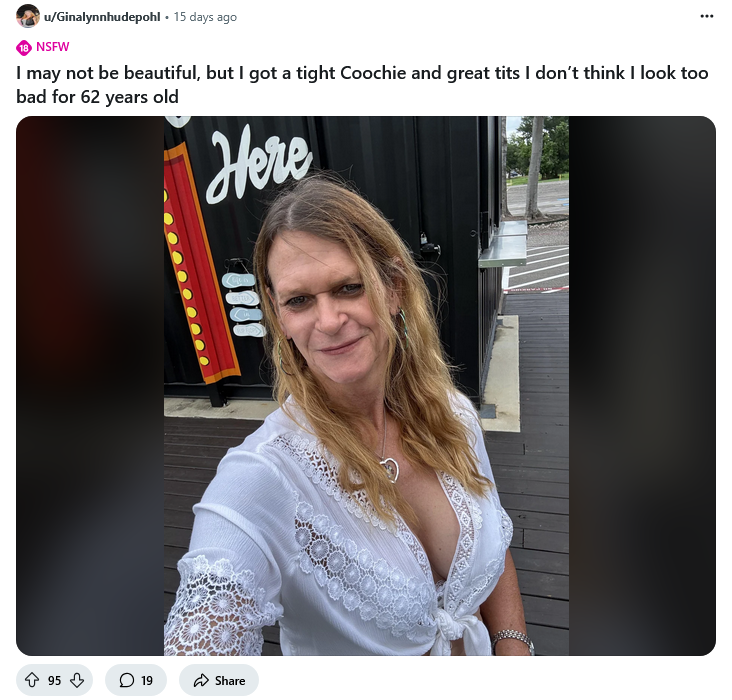
Task: Click the blurred left edge of image
Action: (90, 386)
